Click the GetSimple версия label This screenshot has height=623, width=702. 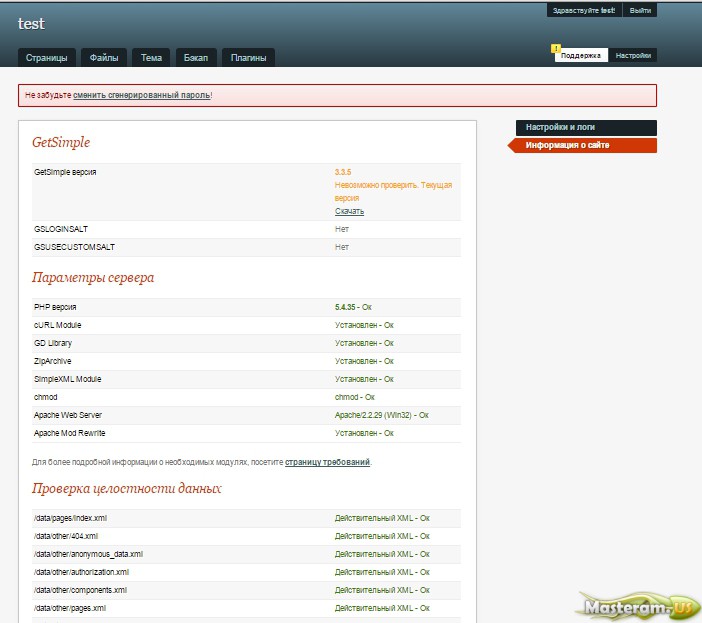tap(65, 172)
